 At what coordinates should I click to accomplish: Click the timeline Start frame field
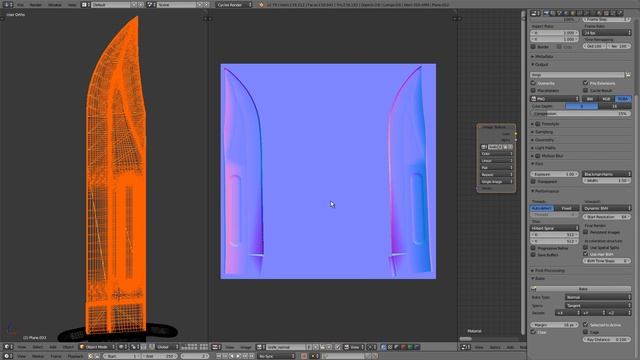point(122,356)
